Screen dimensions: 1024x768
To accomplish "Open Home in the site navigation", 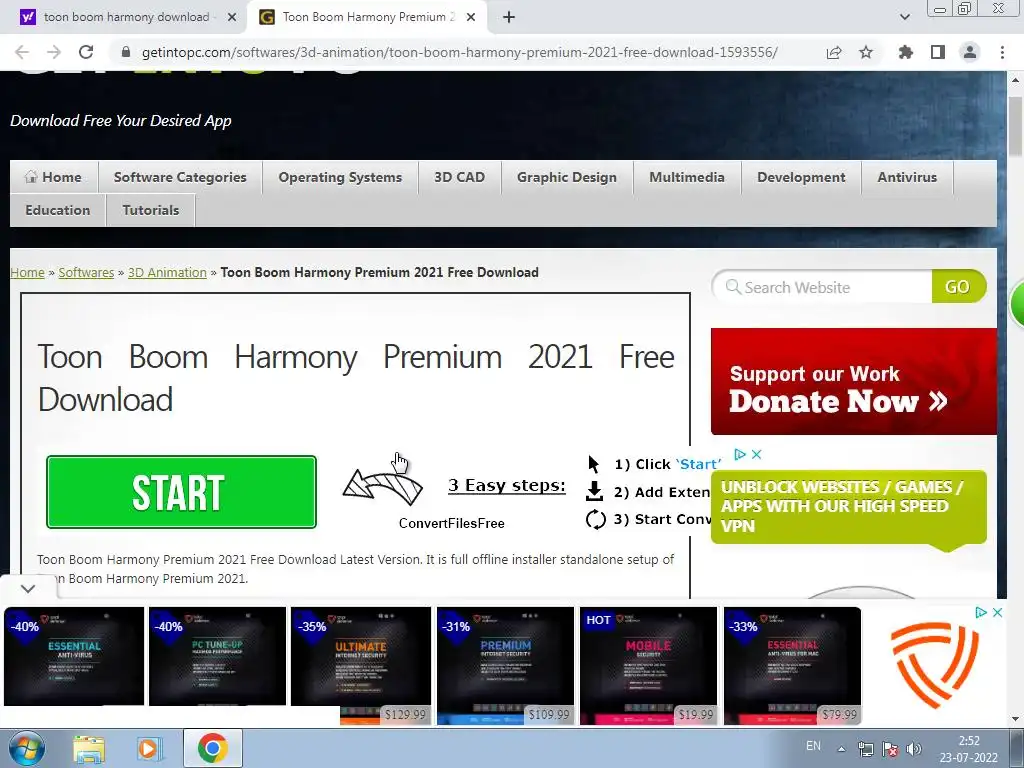I will [54, 177].
